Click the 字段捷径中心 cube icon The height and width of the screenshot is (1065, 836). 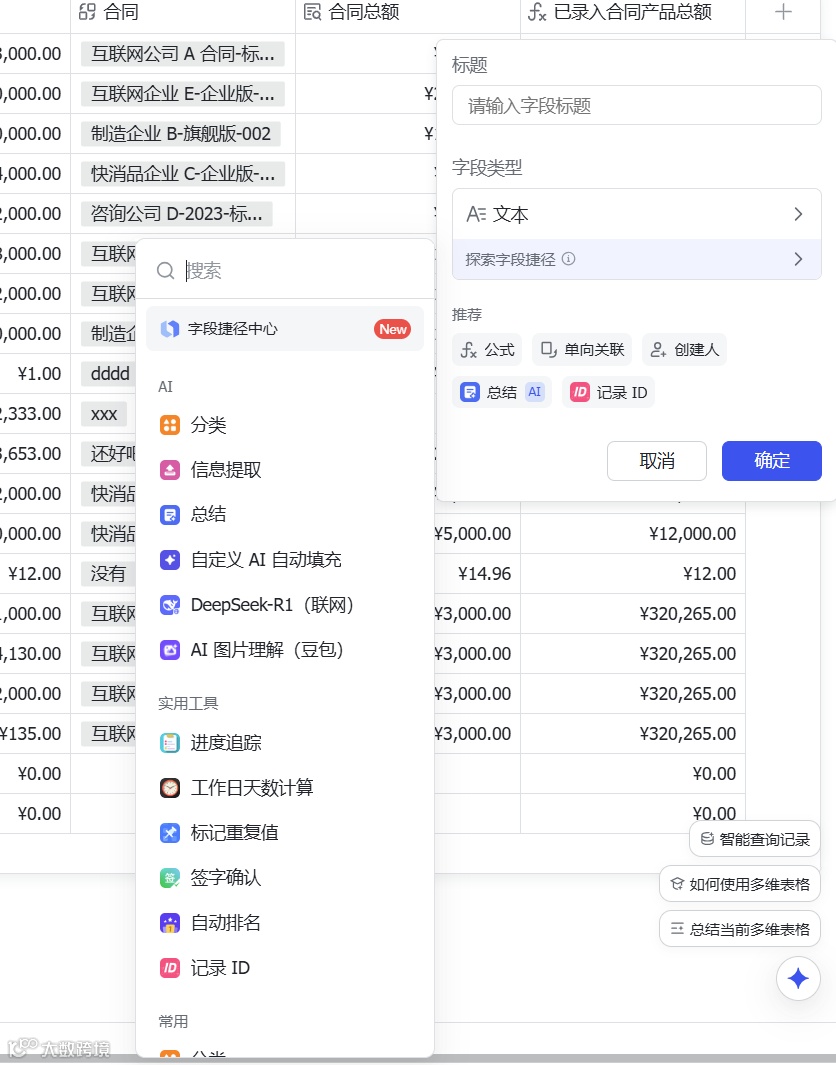[170, 329]
